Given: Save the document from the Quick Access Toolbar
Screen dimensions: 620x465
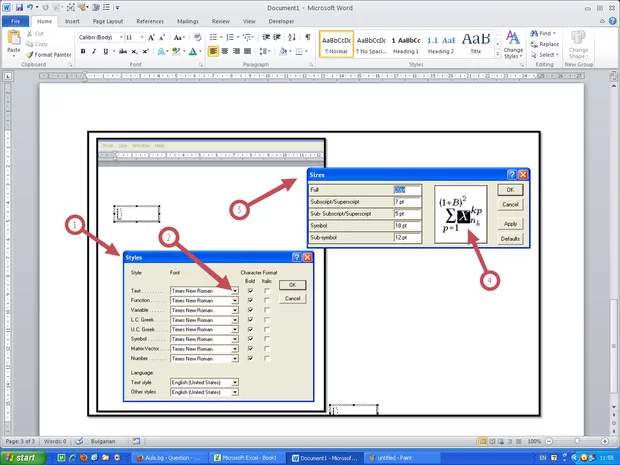Looking at the screenshot, I should tap(19, 8).
